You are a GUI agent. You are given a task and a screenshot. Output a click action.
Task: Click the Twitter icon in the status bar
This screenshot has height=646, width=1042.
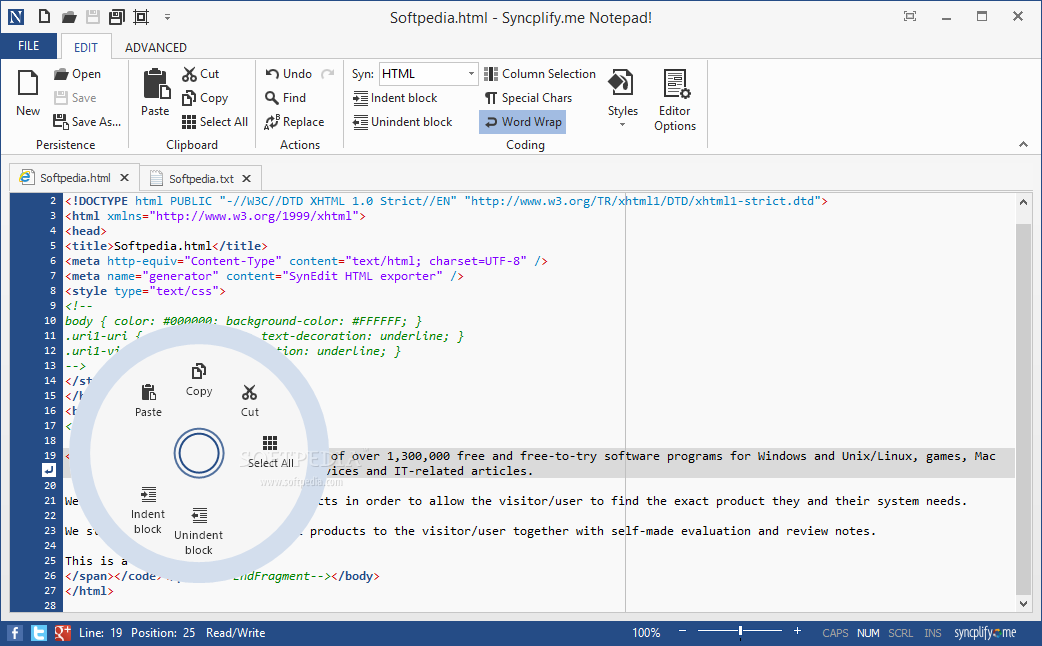[39, 633]
